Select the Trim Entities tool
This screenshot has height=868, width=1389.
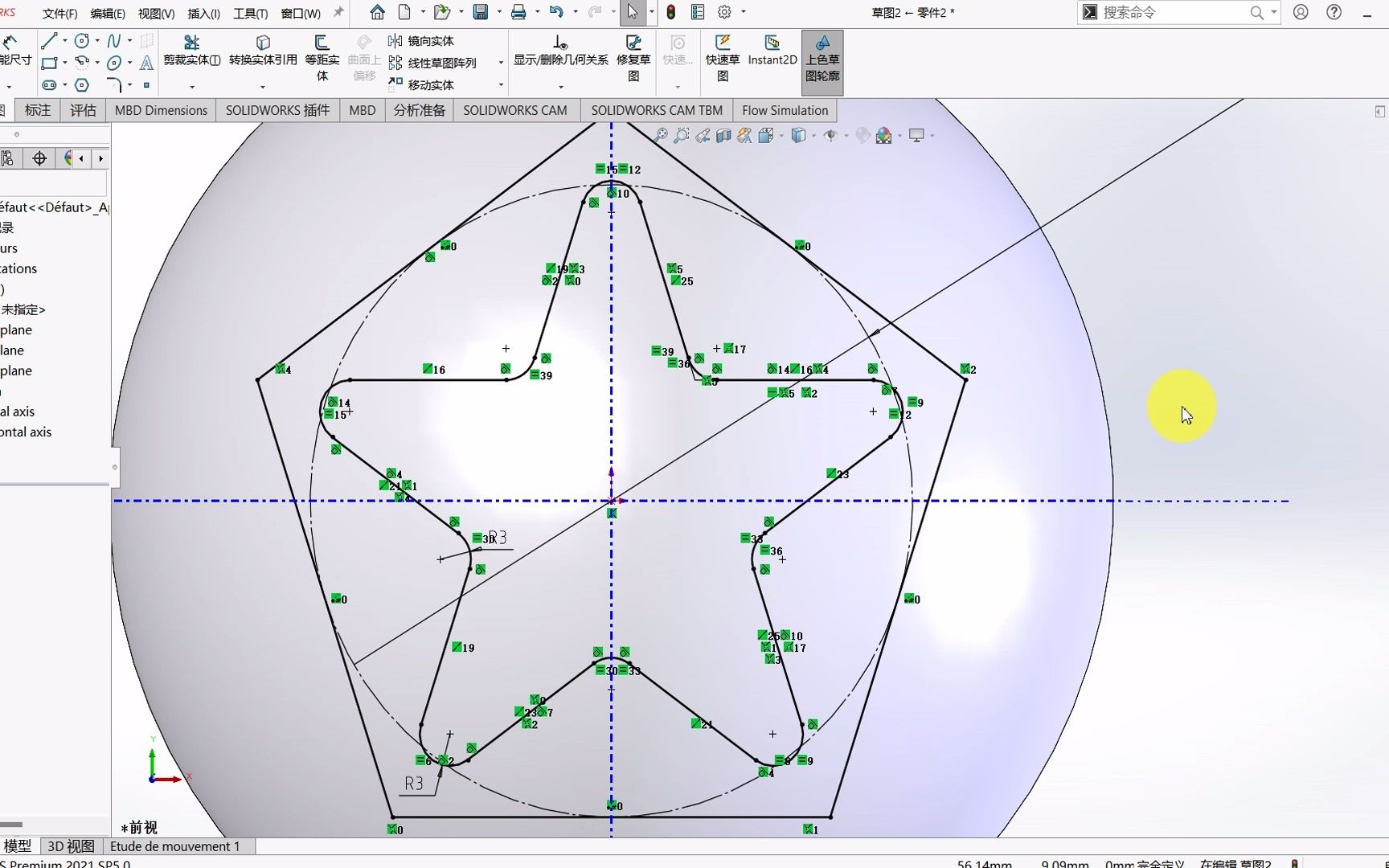(x=191, y=48)
